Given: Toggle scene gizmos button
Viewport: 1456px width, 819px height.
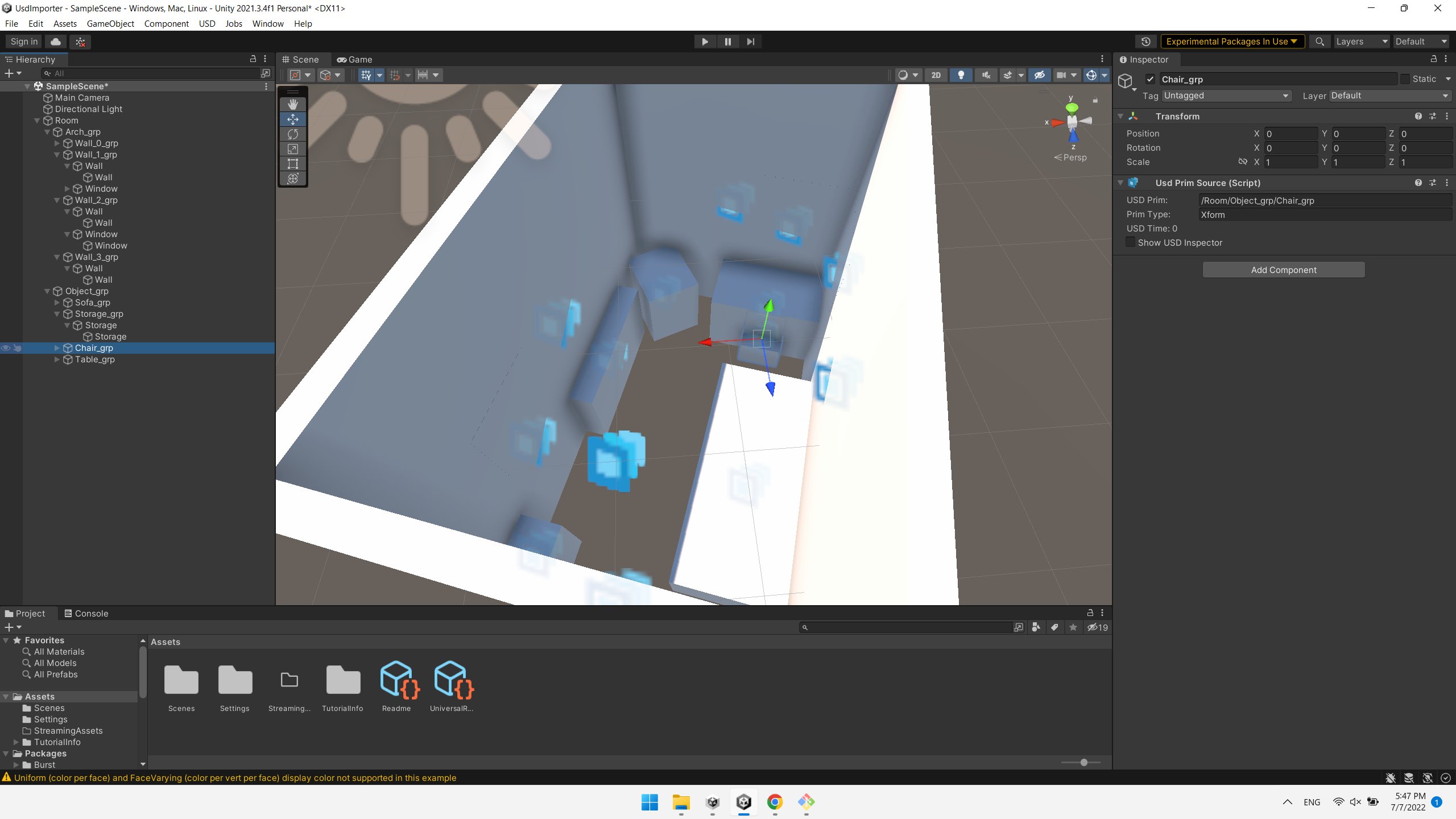Looking at the screenshot, I should tap(1091, 75).
